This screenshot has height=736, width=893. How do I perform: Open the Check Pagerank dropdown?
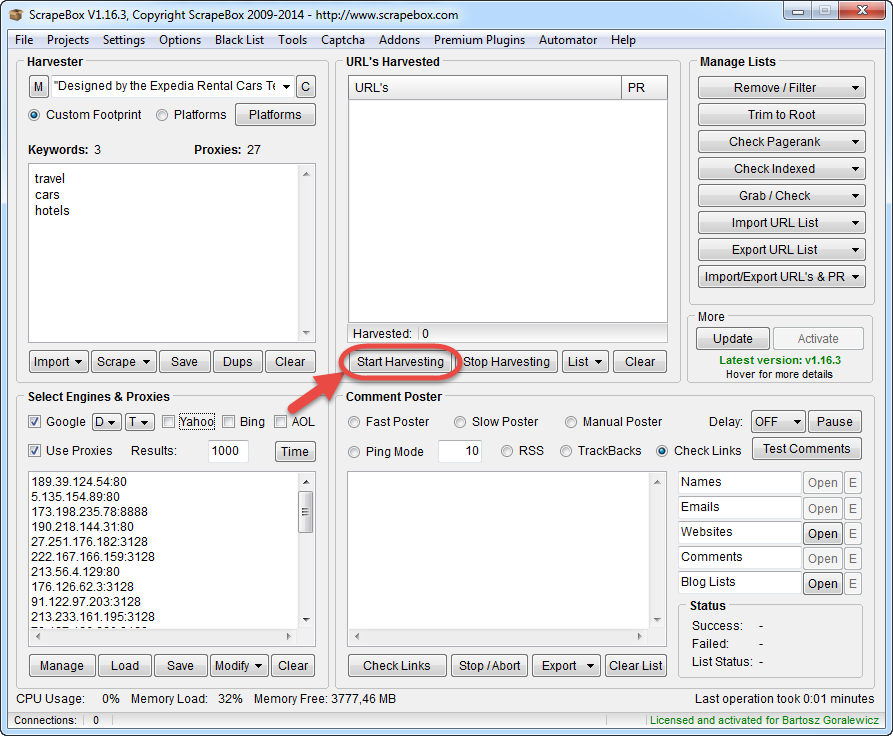[781, 142]
